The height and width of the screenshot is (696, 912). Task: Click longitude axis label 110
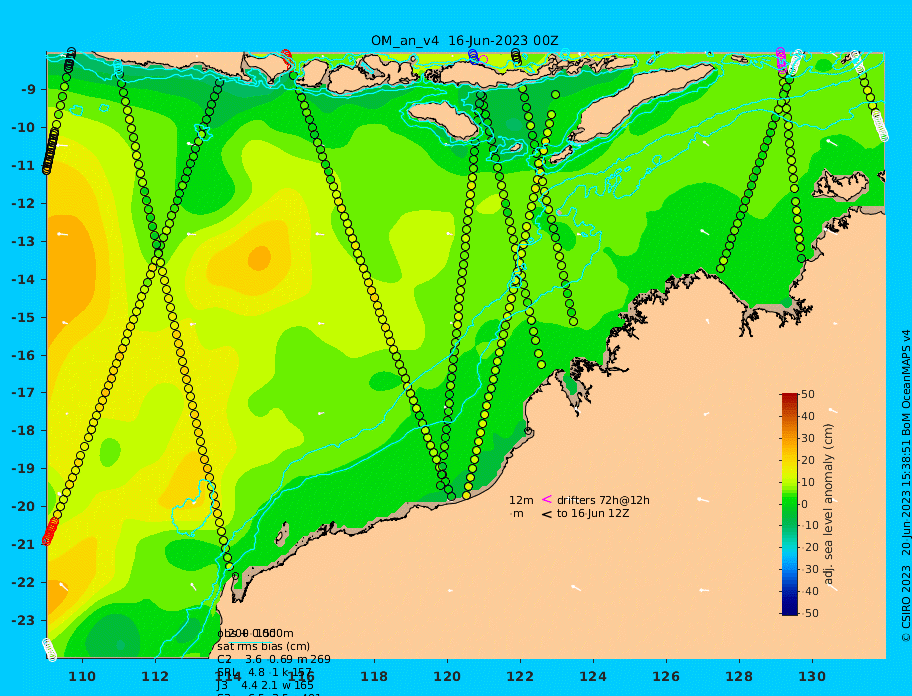point(82,676)
